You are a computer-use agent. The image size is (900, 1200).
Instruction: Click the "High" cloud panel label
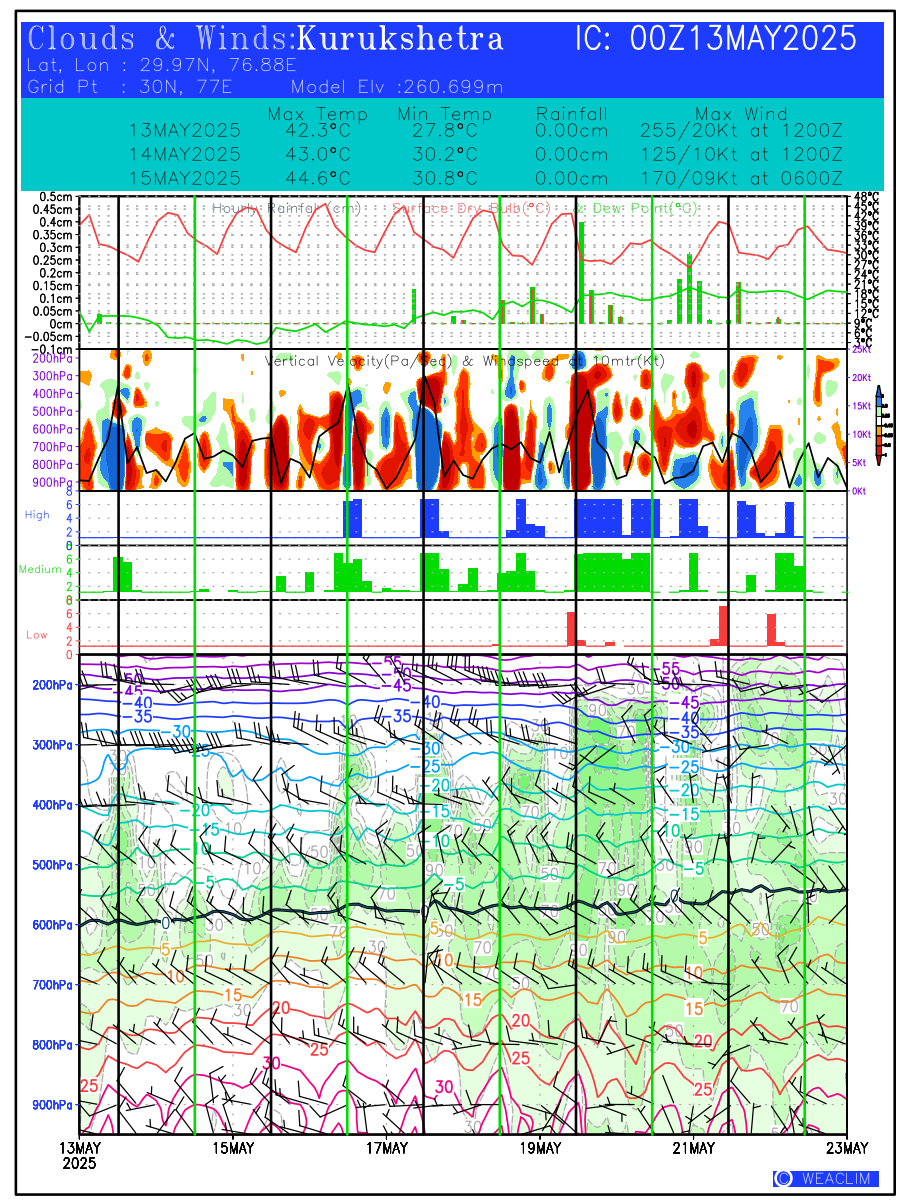coord(37,515)
